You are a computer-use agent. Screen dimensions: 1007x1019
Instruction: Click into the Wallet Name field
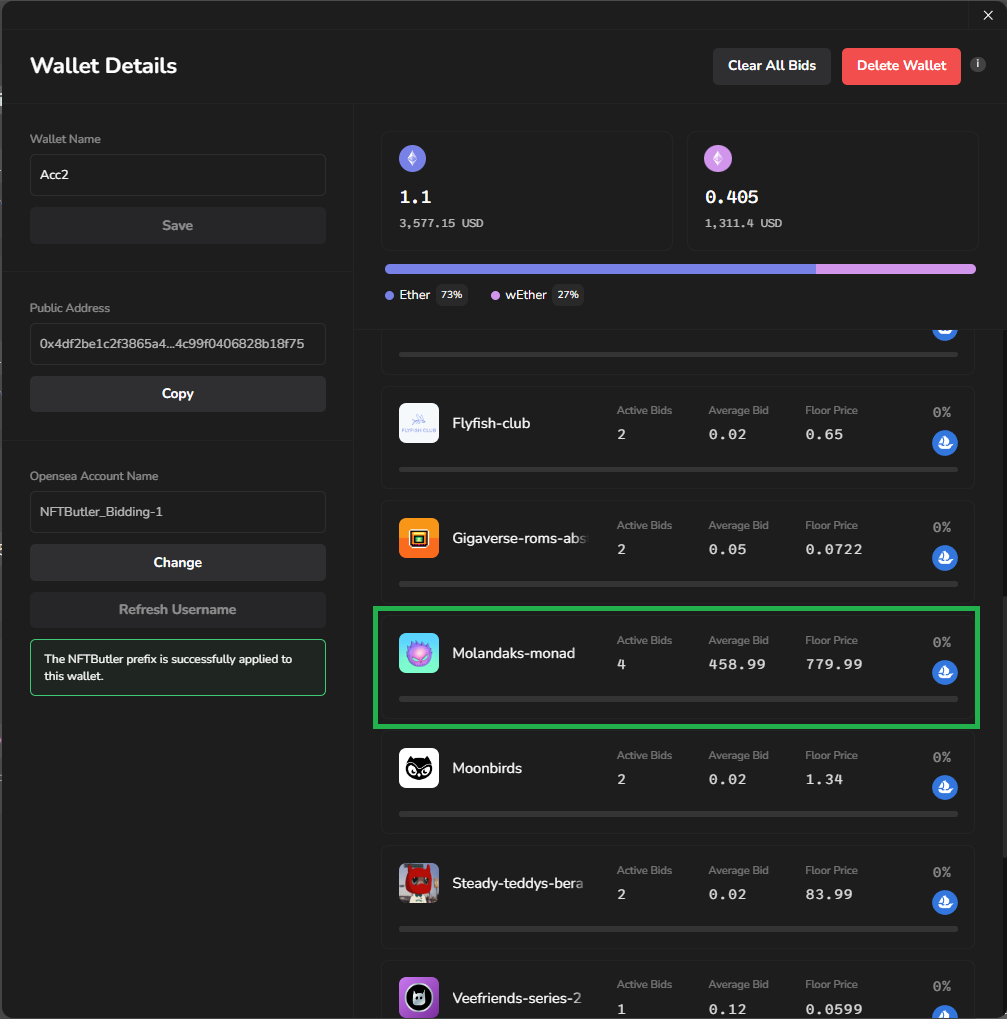(x=178, y=175)
